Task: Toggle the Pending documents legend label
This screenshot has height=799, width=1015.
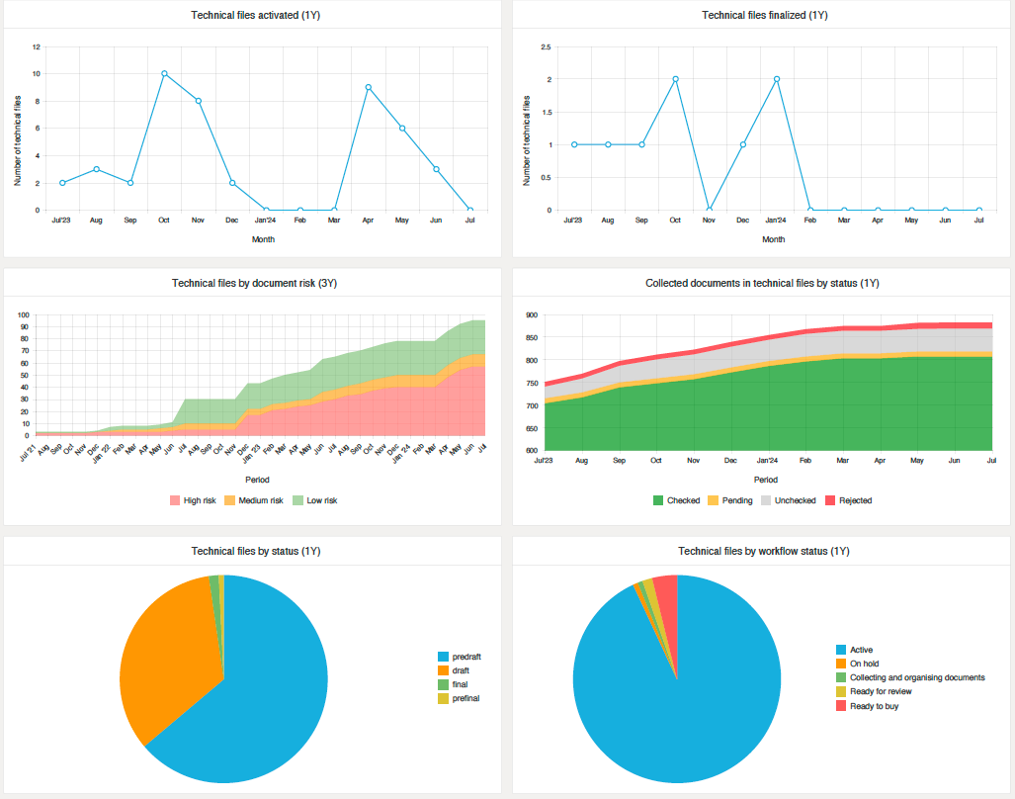Action: pyautogui.click(x=735, y=500)
